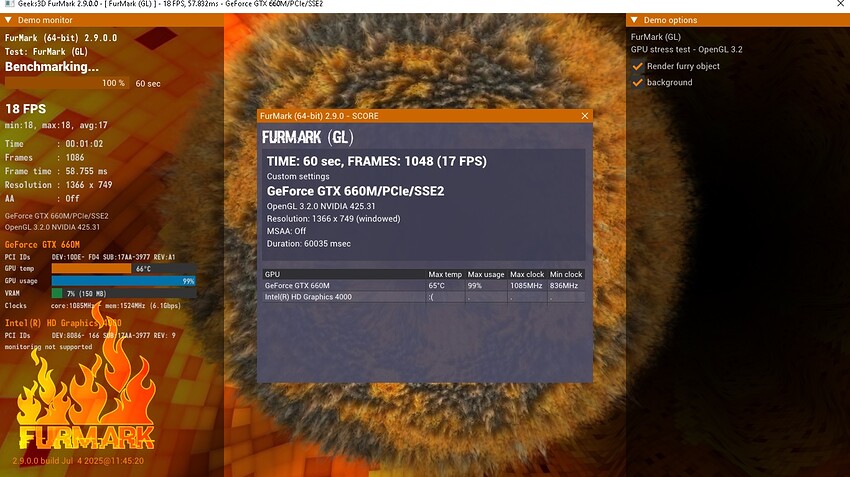
Task: Click the Intel(R) HD Graphics heading in monitor
Action: pos(63,323)
